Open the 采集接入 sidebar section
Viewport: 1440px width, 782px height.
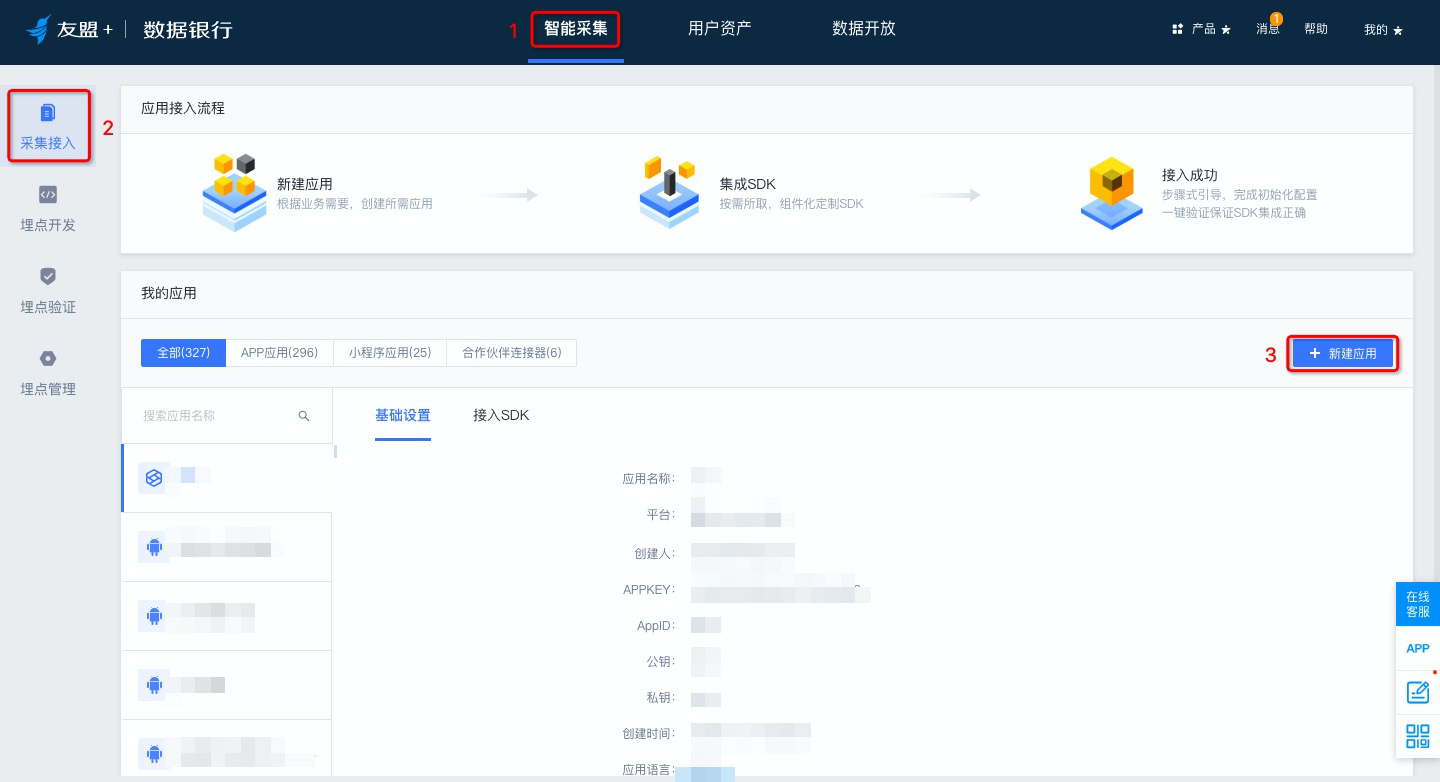pyautogui.click(x=48, y=127)
